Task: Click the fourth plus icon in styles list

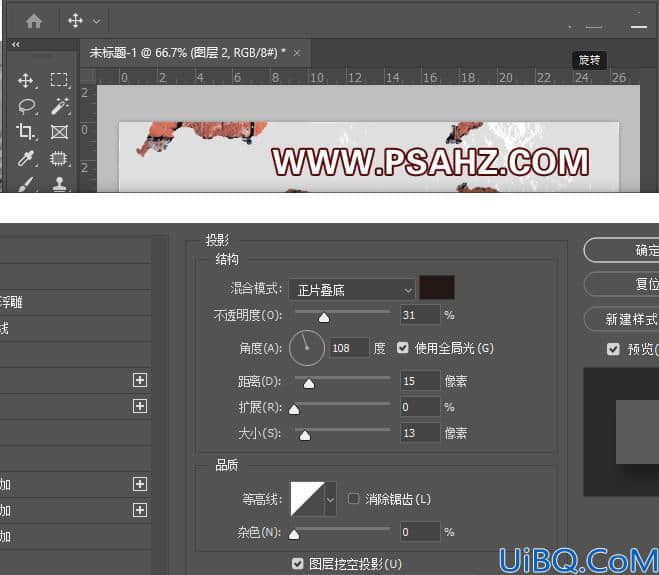Action: tap(140, 510)
